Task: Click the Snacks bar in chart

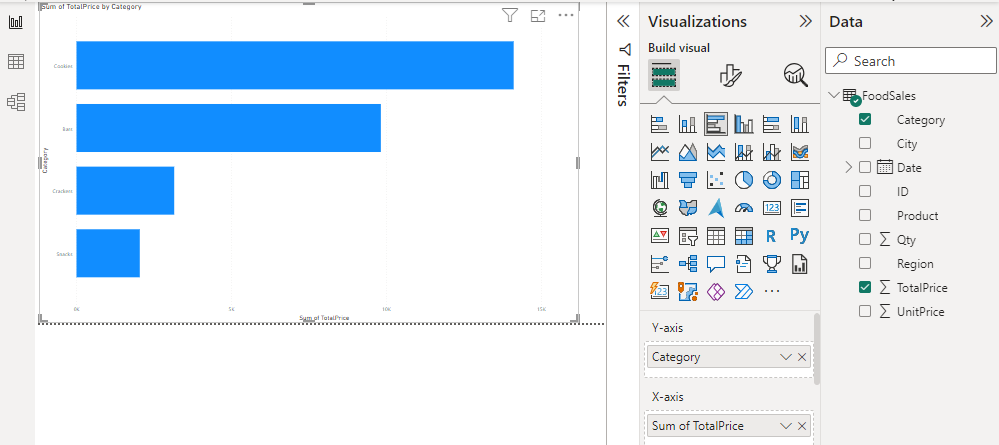Action: click(x=108, y=253)
